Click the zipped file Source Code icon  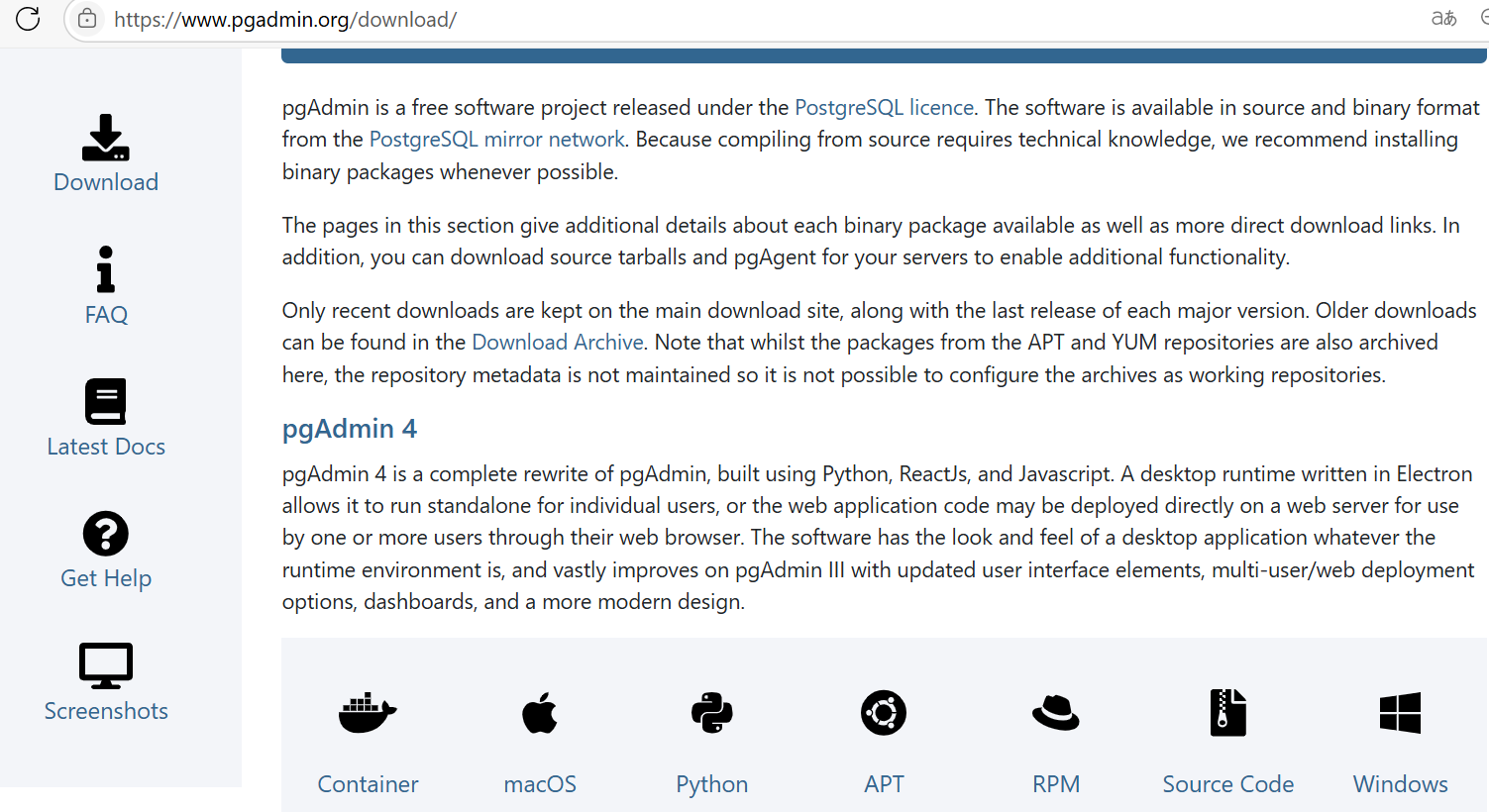(1228, 713)
